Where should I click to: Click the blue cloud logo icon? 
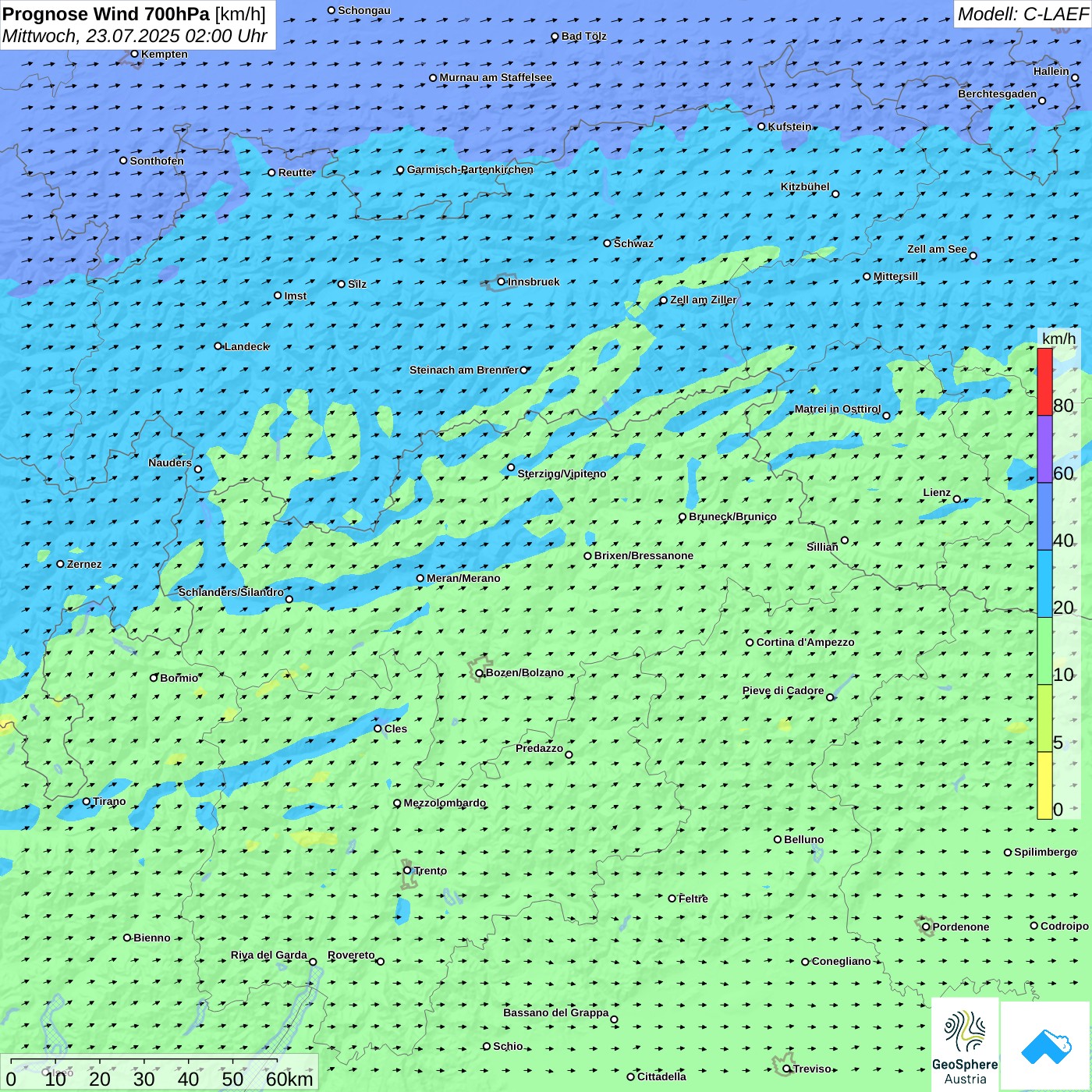pos(1046,1046)
